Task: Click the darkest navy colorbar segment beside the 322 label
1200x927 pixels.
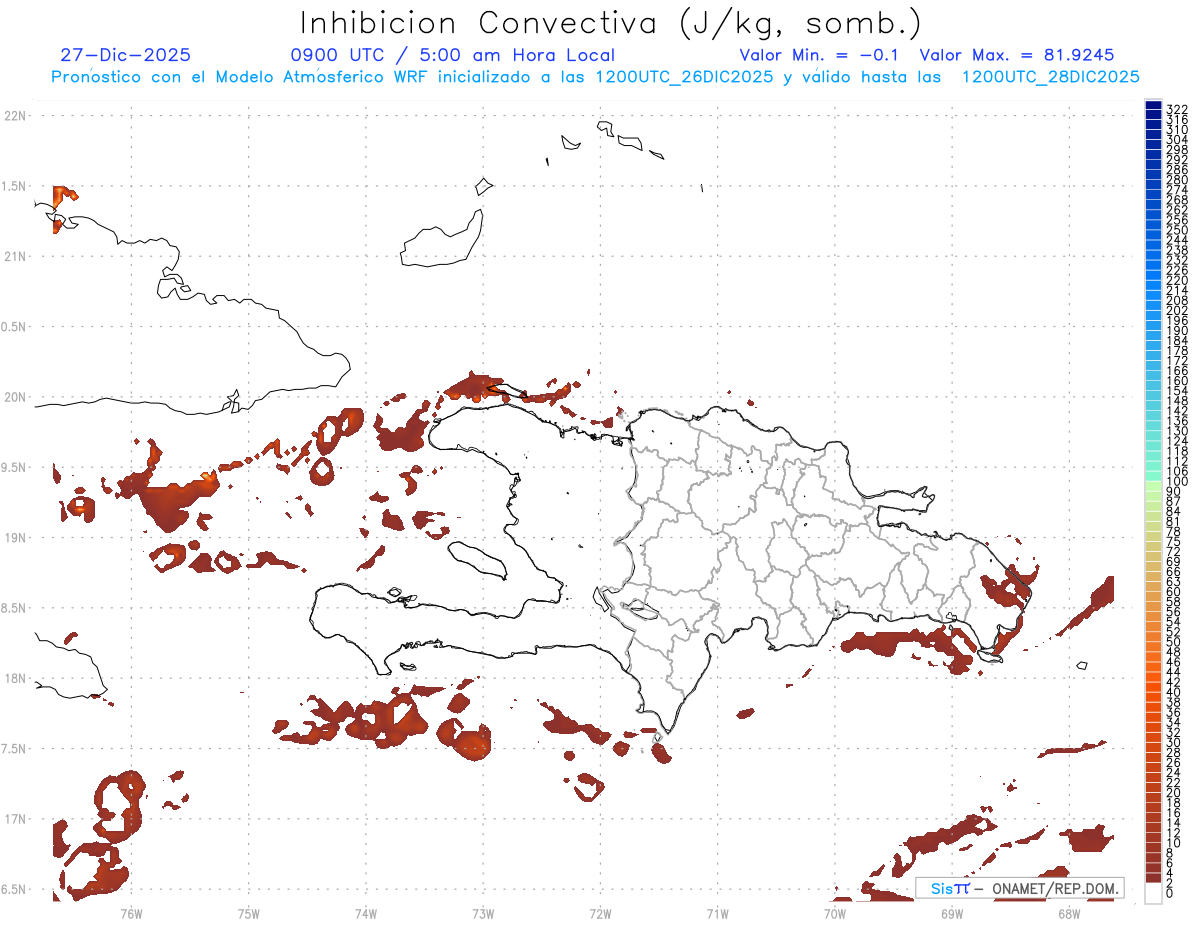Action: click(x=1153, y=105)
